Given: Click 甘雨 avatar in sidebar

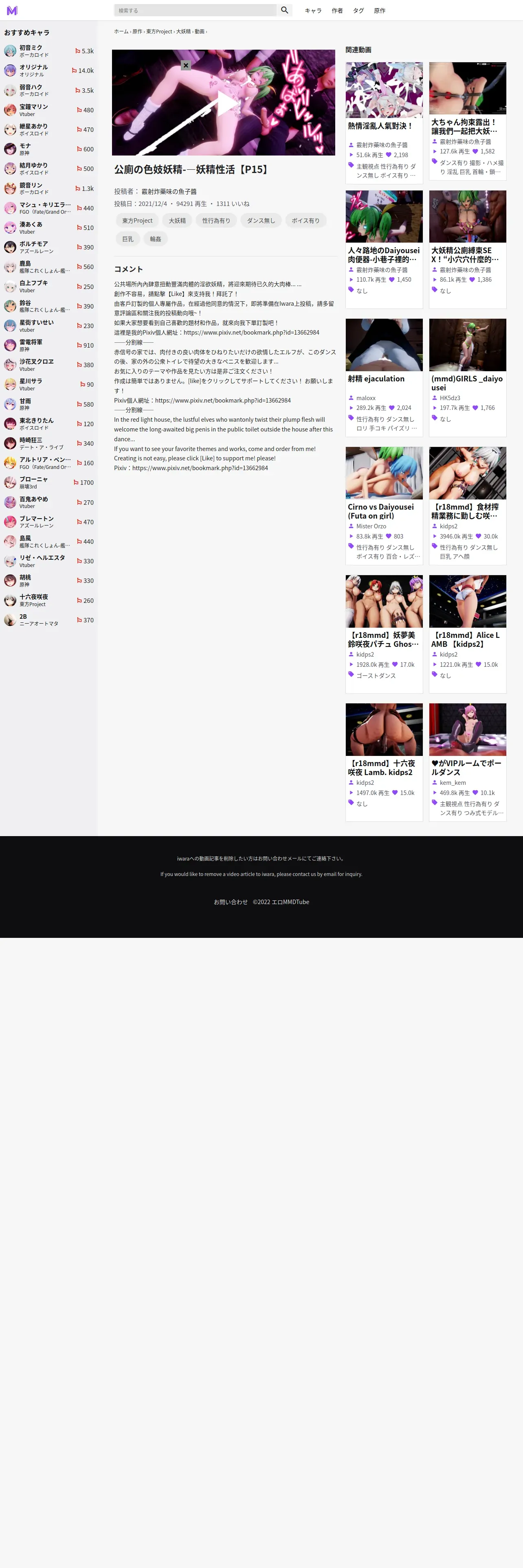Looking at the screenshot, I should pos(10,404).
